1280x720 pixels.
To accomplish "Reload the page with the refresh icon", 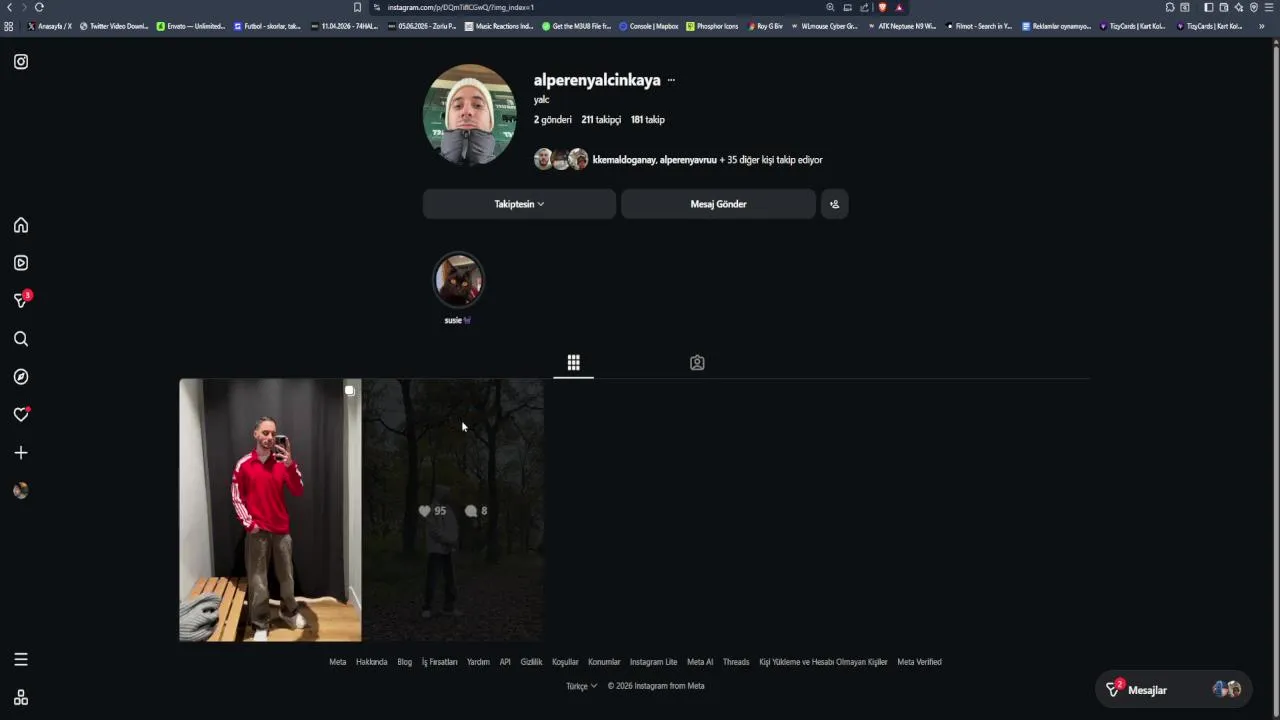I will point(39,7).
